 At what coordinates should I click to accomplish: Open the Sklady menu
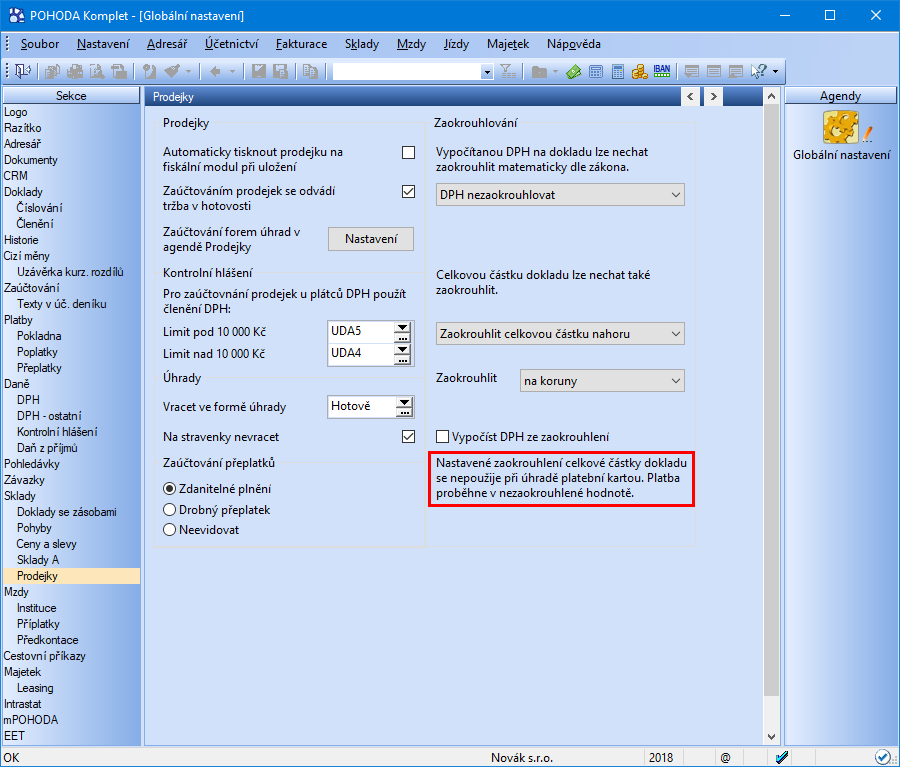[x=362, y=44]
